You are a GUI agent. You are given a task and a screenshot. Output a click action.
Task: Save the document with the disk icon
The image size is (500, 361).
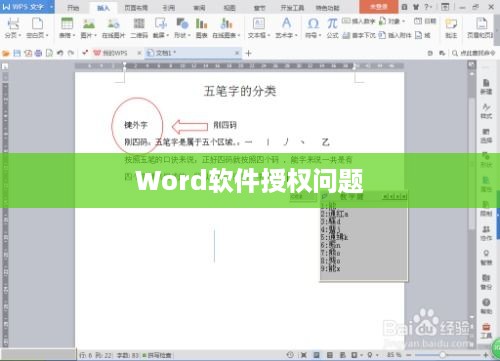point(17,53)
